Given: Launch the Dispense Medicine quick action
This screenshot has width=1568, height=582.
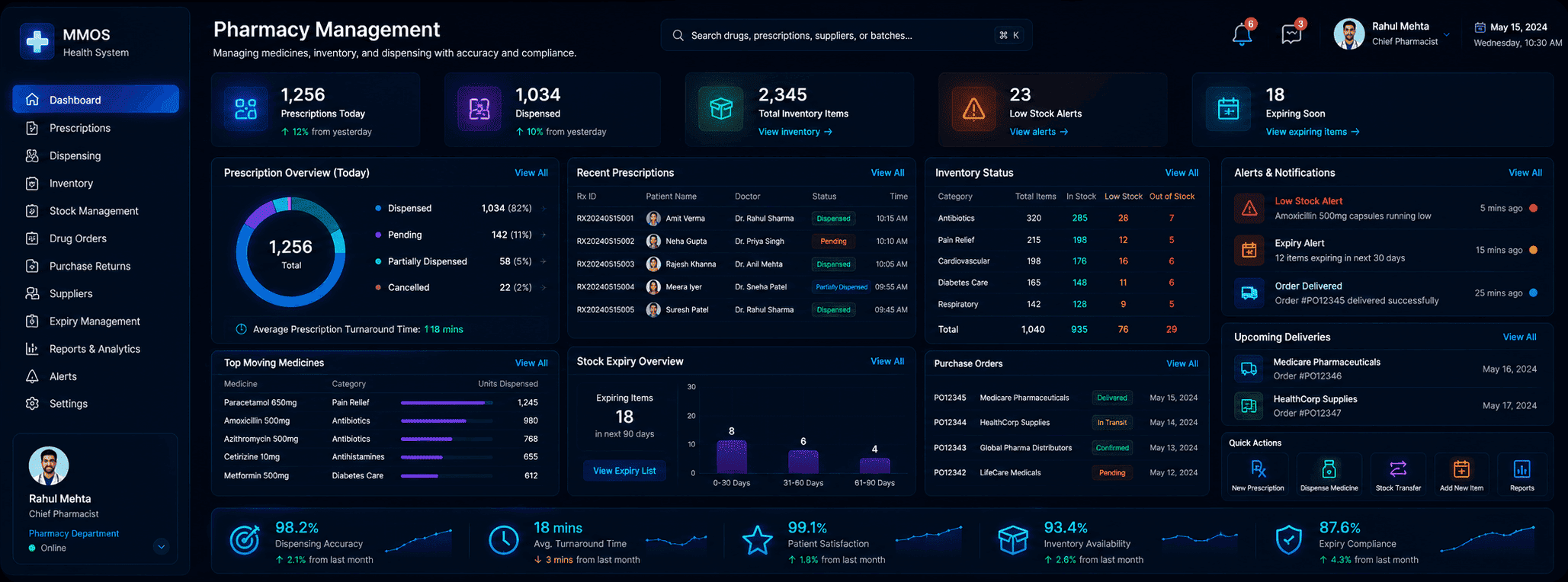Looking at the screenshot, I should click(x=1329, y=475).
